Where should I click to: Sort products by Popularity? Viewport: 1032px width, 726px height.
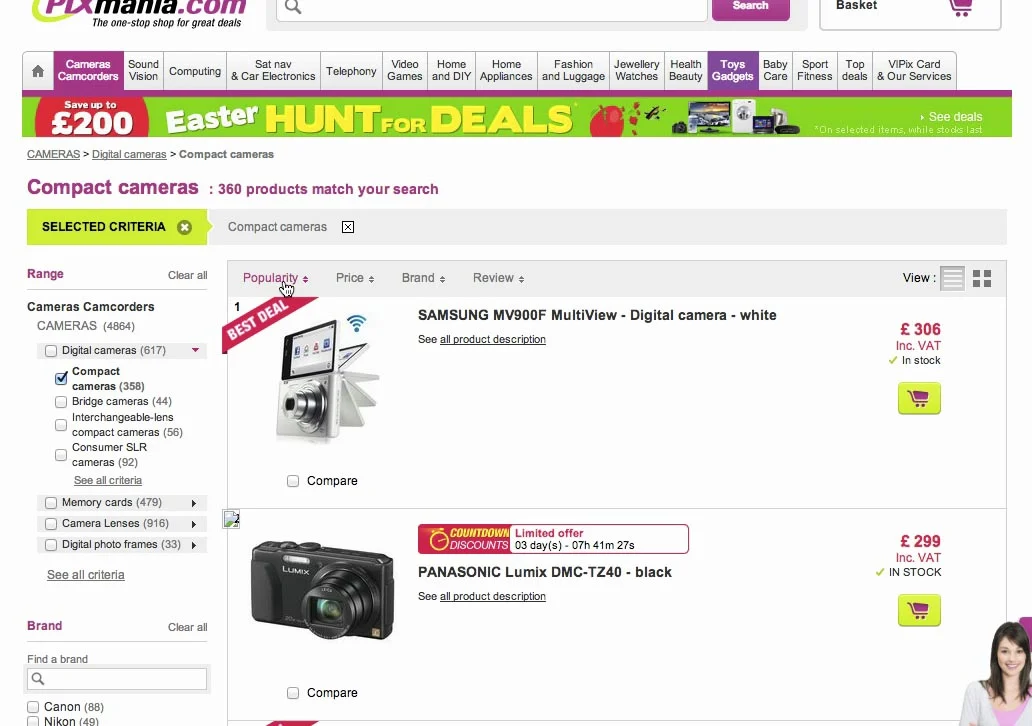[275, 278]
